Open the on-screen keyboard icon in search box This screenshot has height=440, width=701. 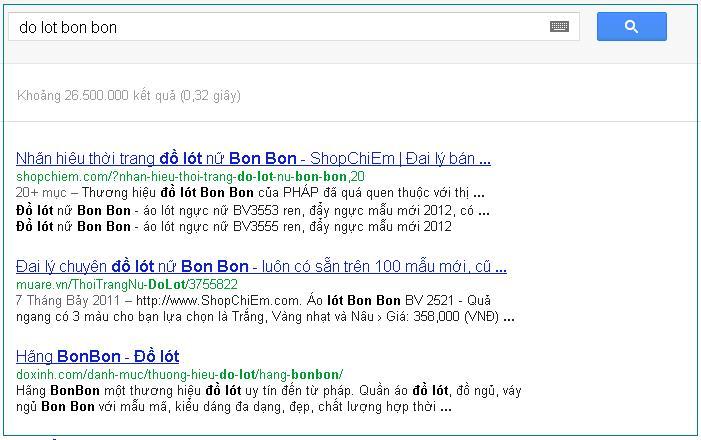(x=559, y=27)
